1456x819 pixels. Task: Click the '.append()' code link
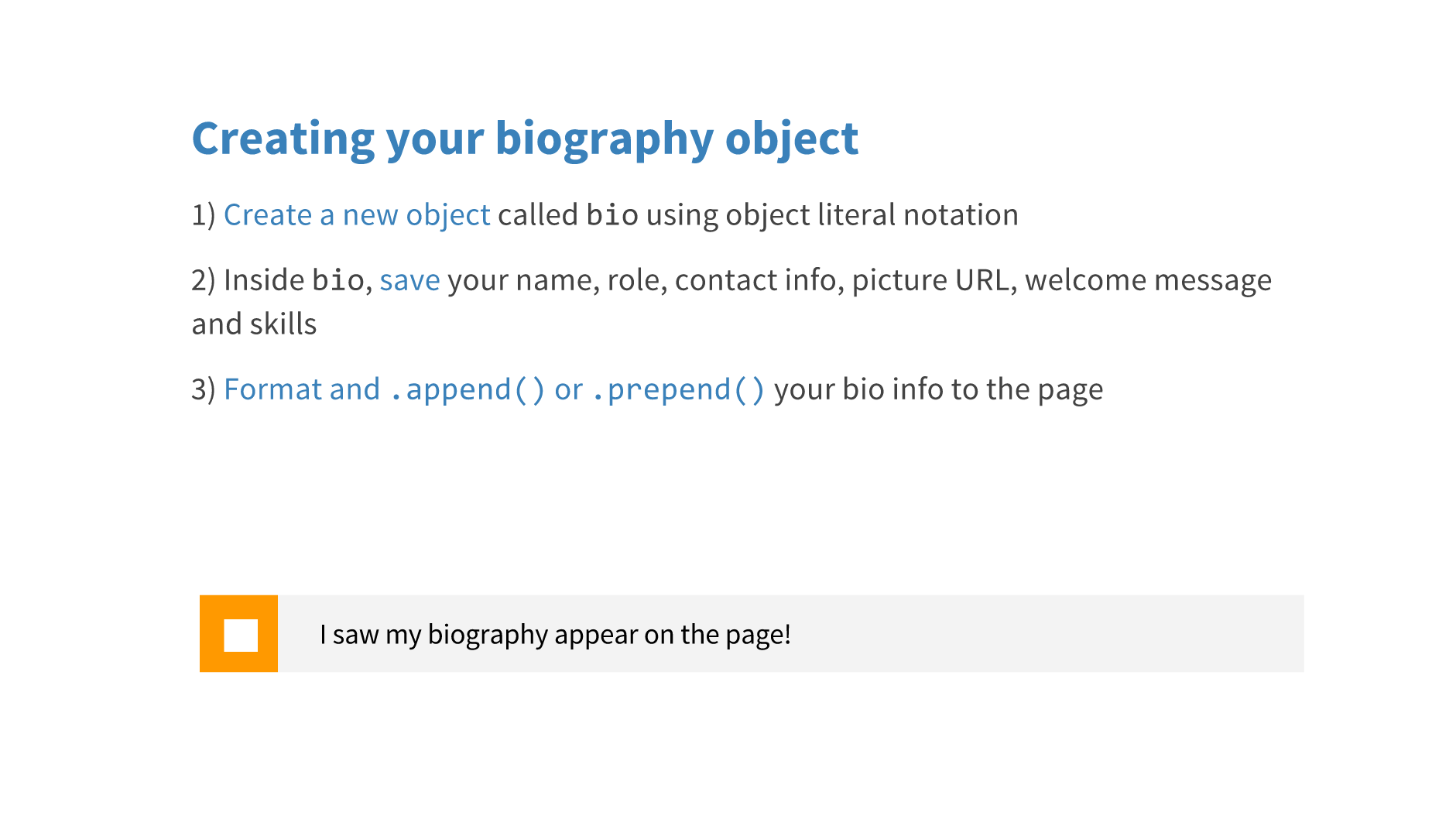pyautogui.click(x=468, y=389)
